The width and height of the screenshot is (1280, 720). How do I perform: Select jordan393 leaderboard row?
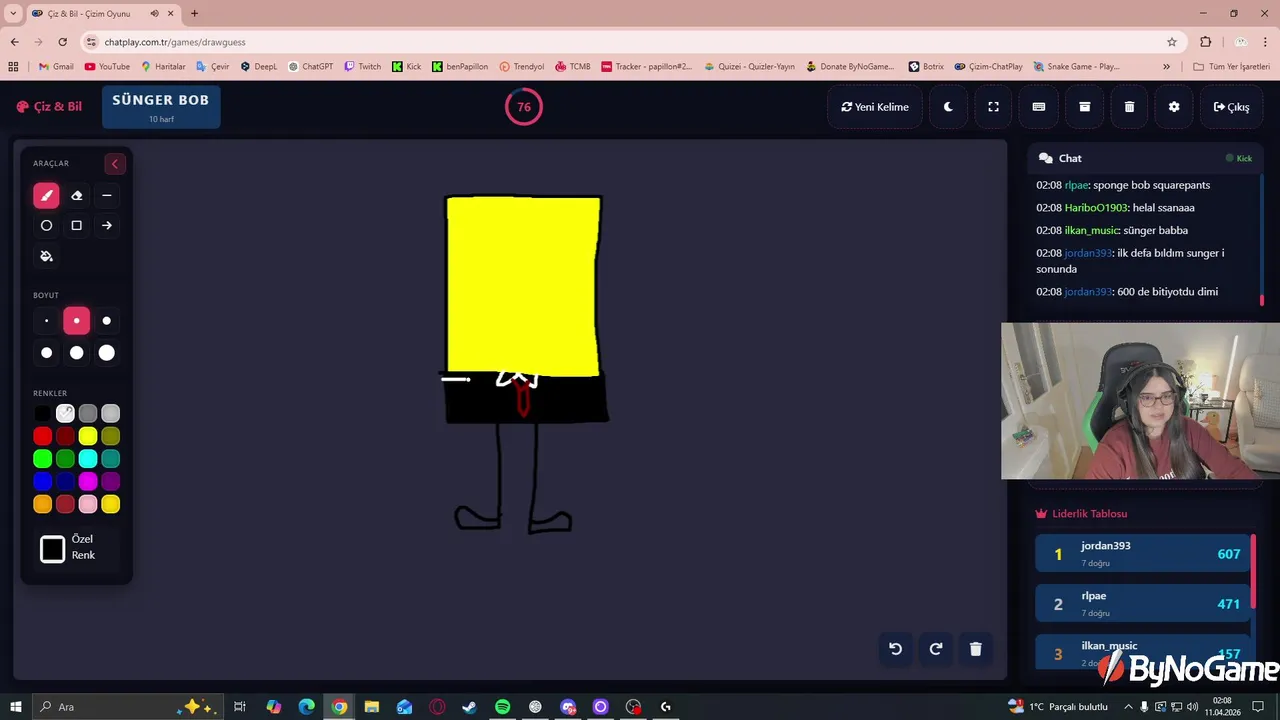coord(1142,553)
